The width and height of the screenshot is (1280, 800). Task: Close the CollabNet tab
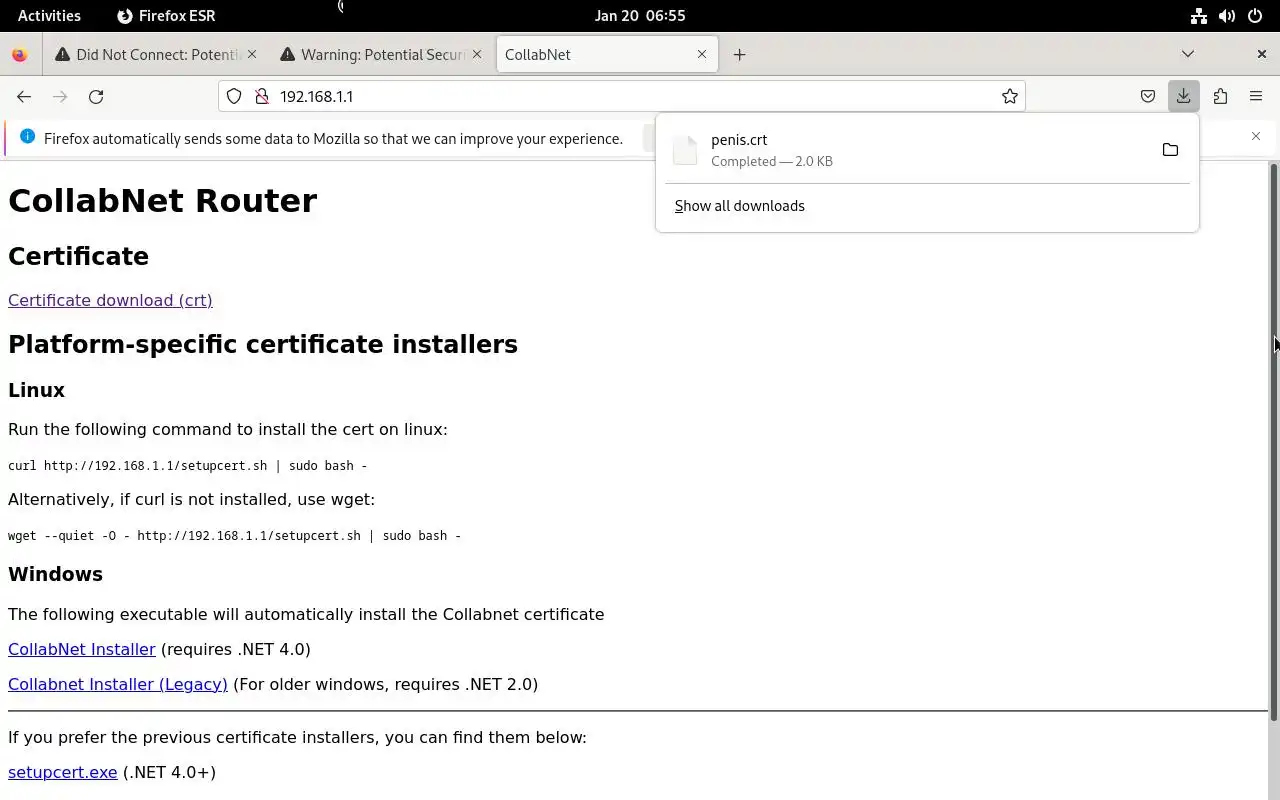(x=702, y=54)
